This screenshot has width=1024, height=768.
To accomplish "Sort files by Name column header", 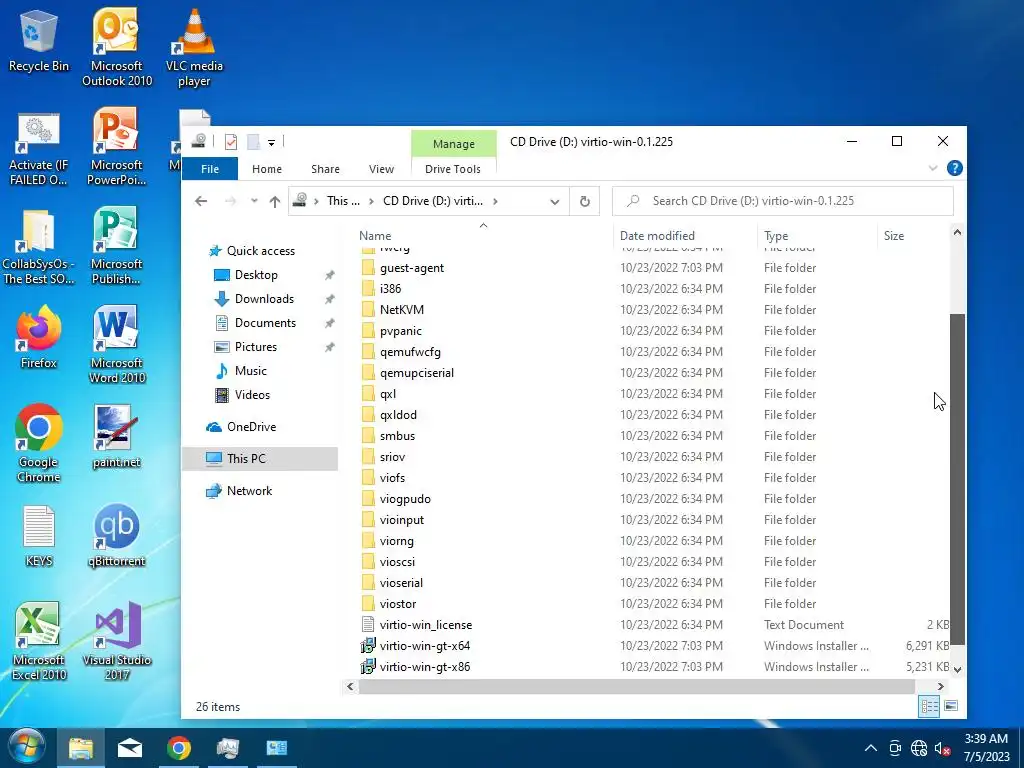I will tap(483, 236).
